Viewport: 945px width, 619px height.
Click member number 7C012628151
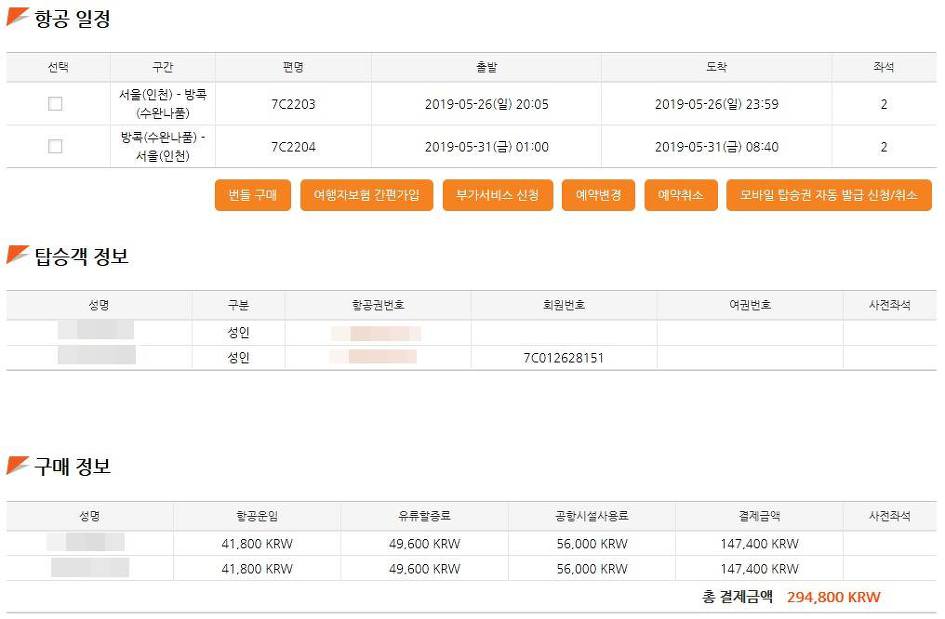coord(564,358)
